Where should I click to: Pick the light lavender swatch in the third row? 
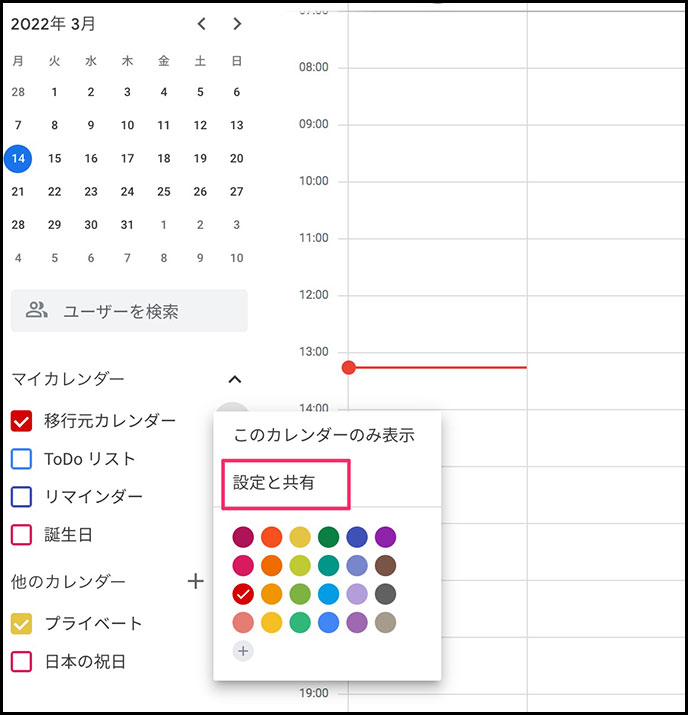[x=357, y=594]
